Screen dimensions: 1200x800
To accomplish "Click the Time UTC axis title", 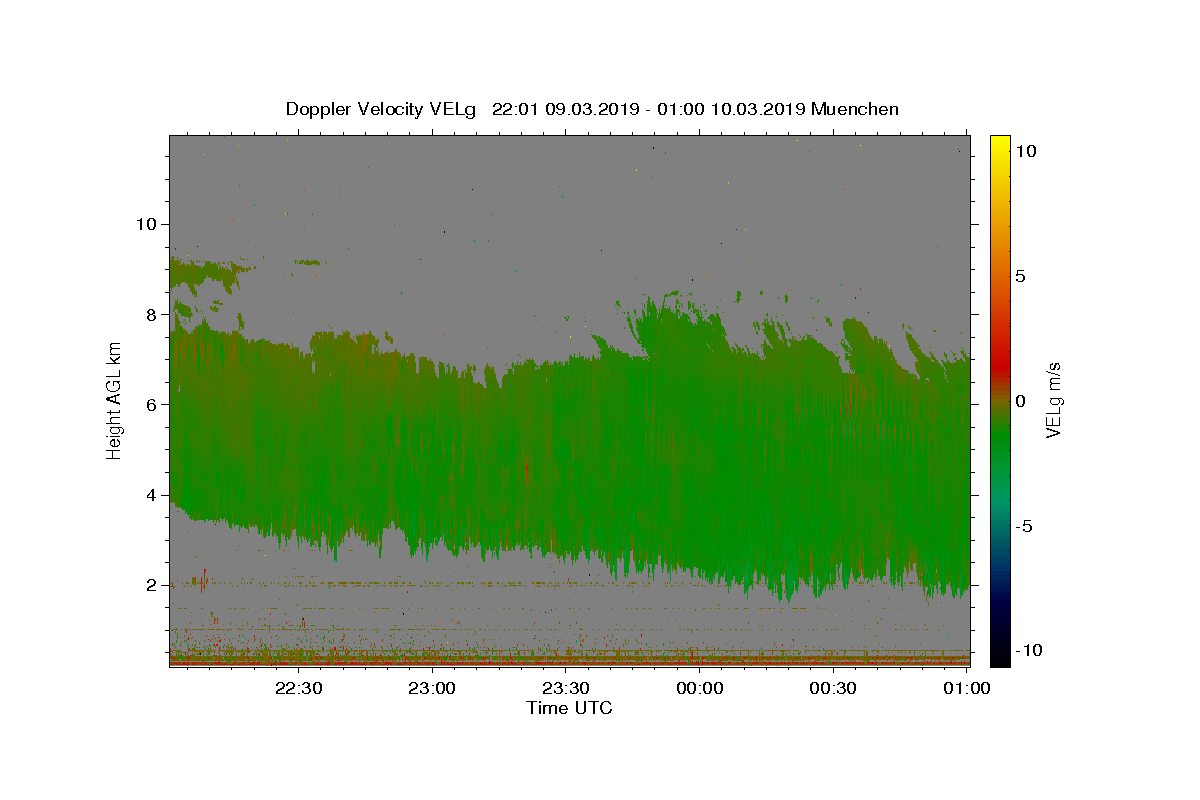I will [569, 708].
